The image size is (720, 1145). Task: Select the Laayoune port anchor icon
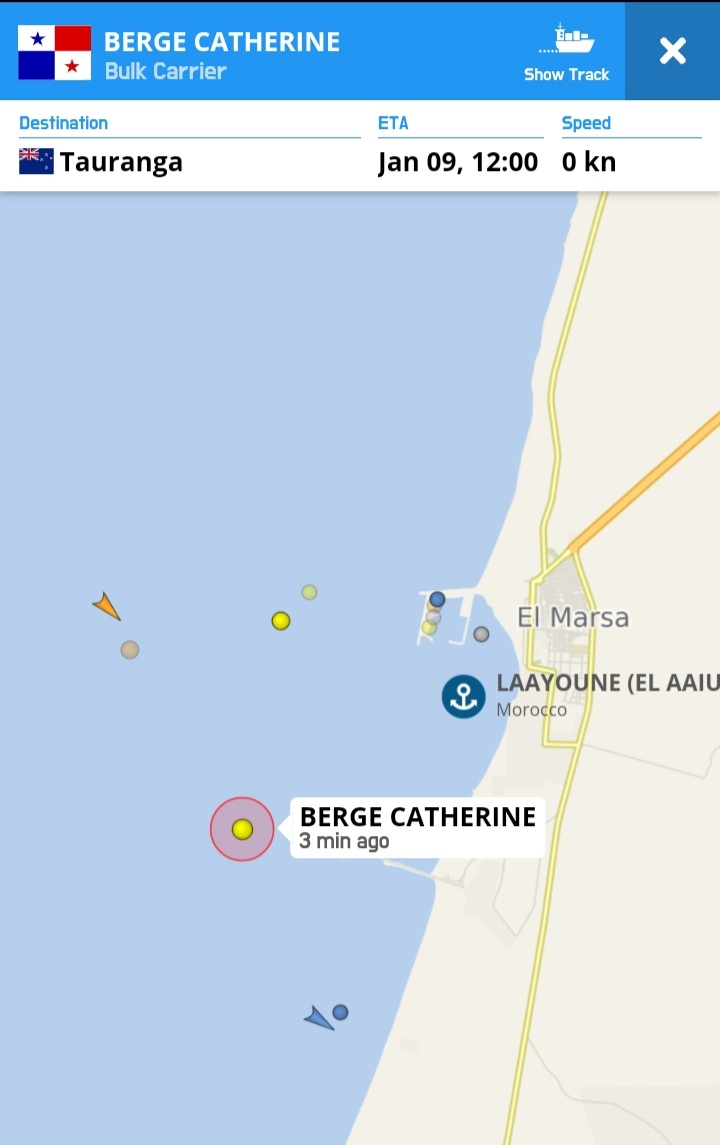coord(464,696)
